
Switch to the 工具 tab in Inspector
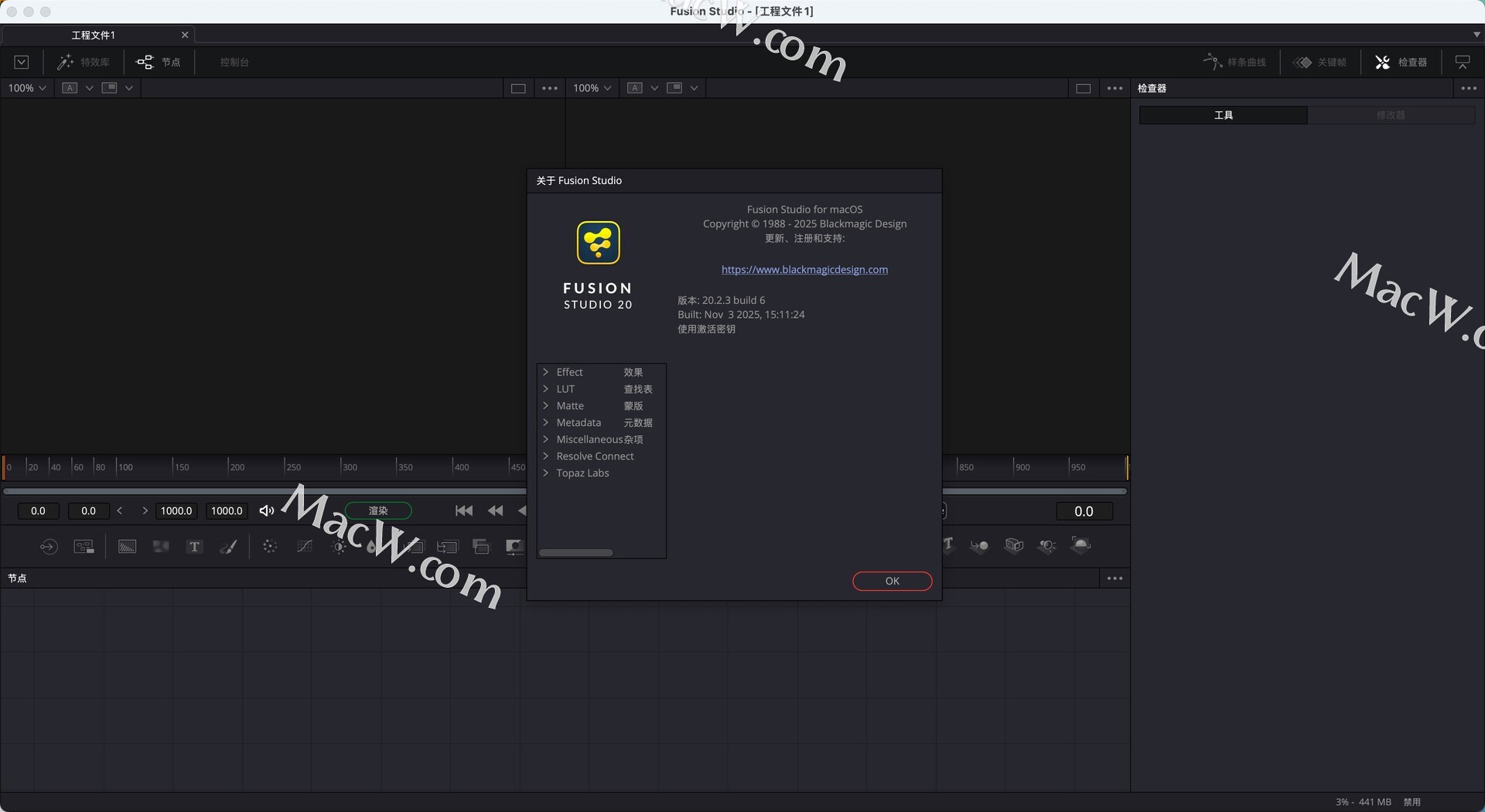pos(1223,115)
